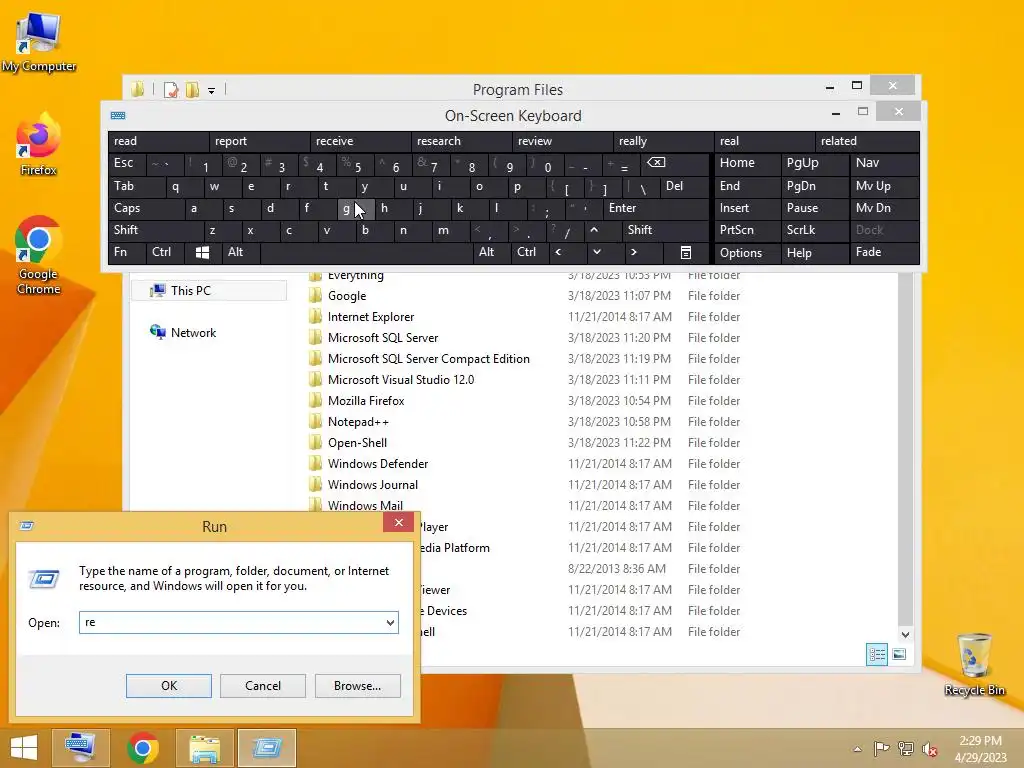Select the Mozilla Firefox folder
The width and height of the screenshot is (1024, 768).
(366, 401)
